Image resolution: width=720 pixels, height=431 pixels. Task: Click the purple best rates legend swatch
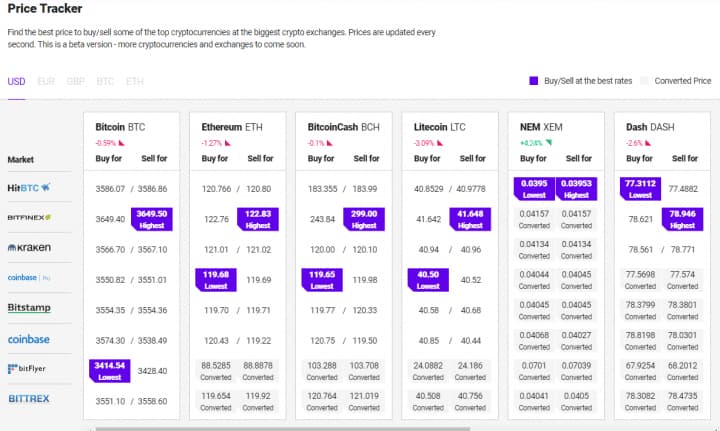tap(534, 81)
